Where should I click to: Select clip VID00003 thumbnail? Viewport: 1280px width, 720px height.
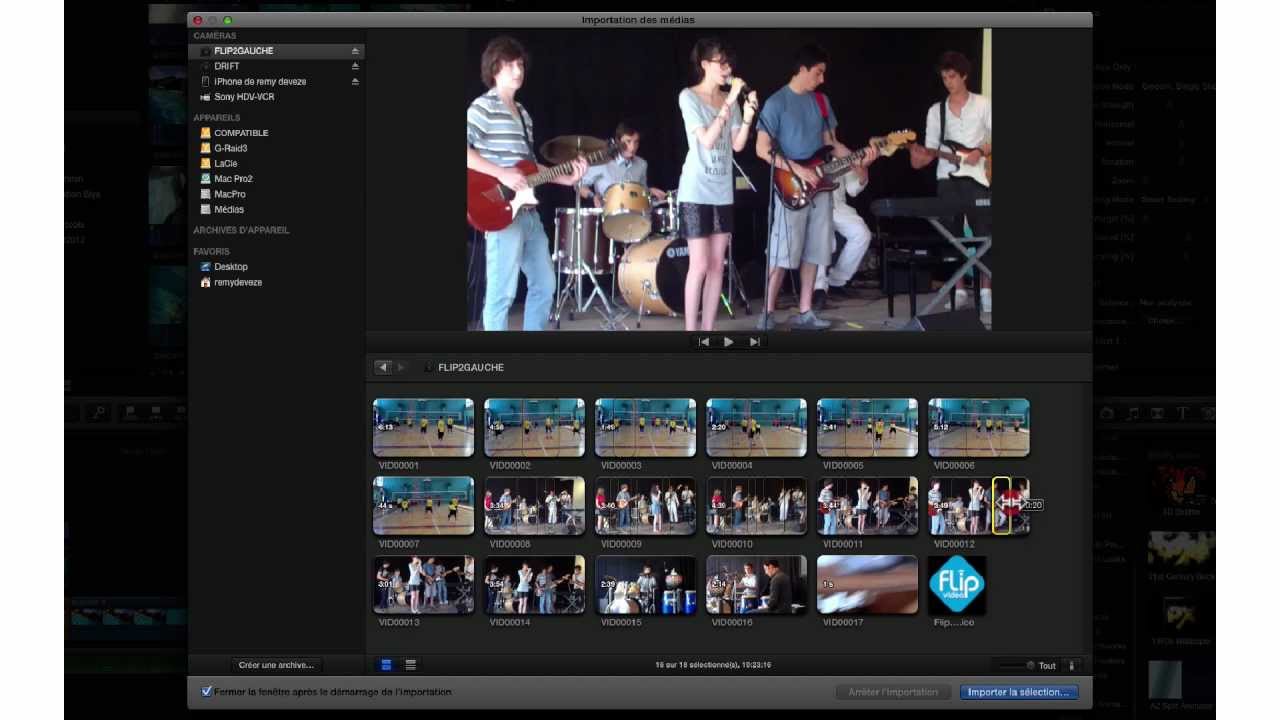(x=646, y=427)
